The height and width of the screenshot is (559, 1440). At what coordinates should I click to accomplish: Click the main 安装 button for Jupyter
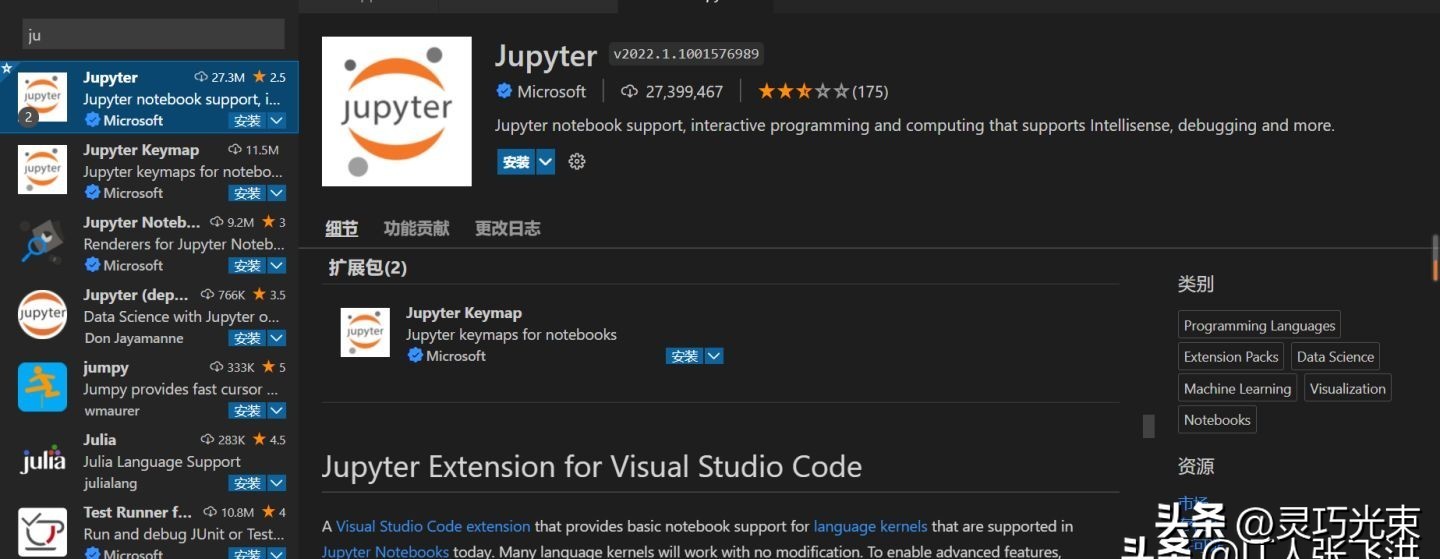pos(516,162)
